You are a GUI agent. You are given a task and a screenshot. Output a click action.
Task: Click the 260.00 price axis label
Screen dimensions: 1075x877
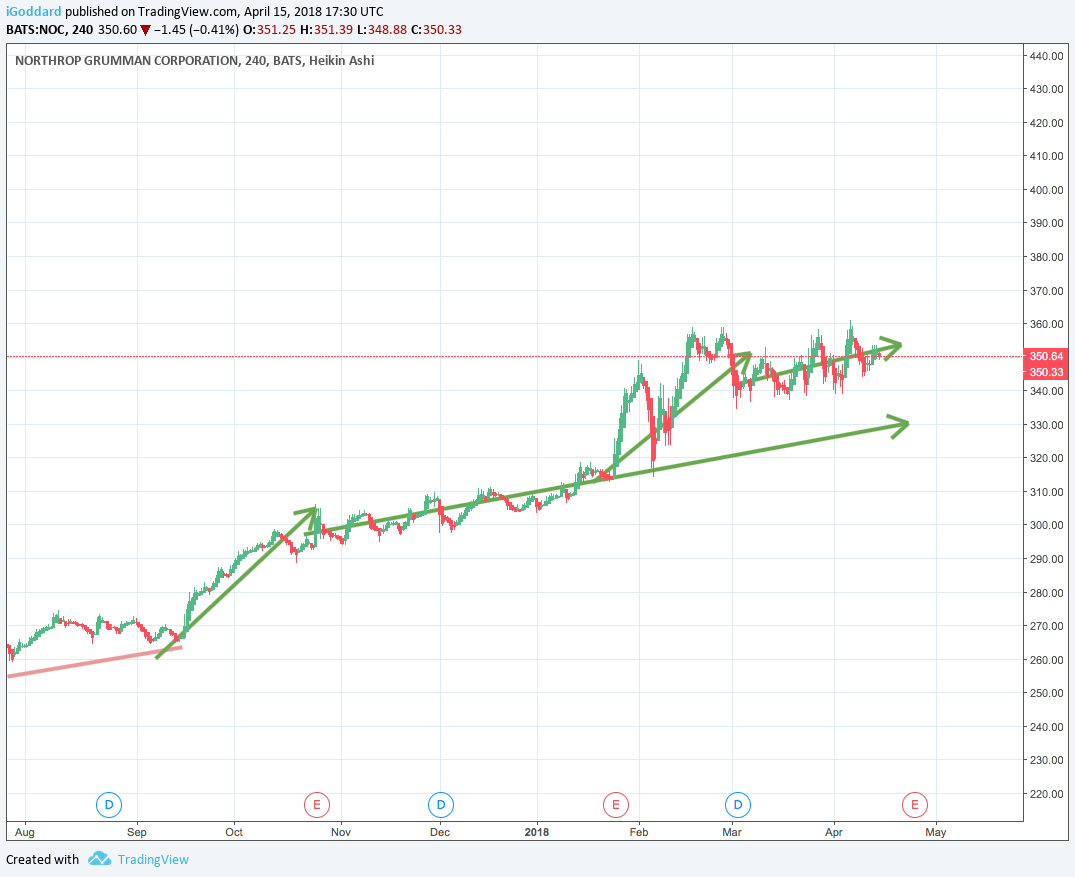pyautogui.click(x=1046, y=660)
